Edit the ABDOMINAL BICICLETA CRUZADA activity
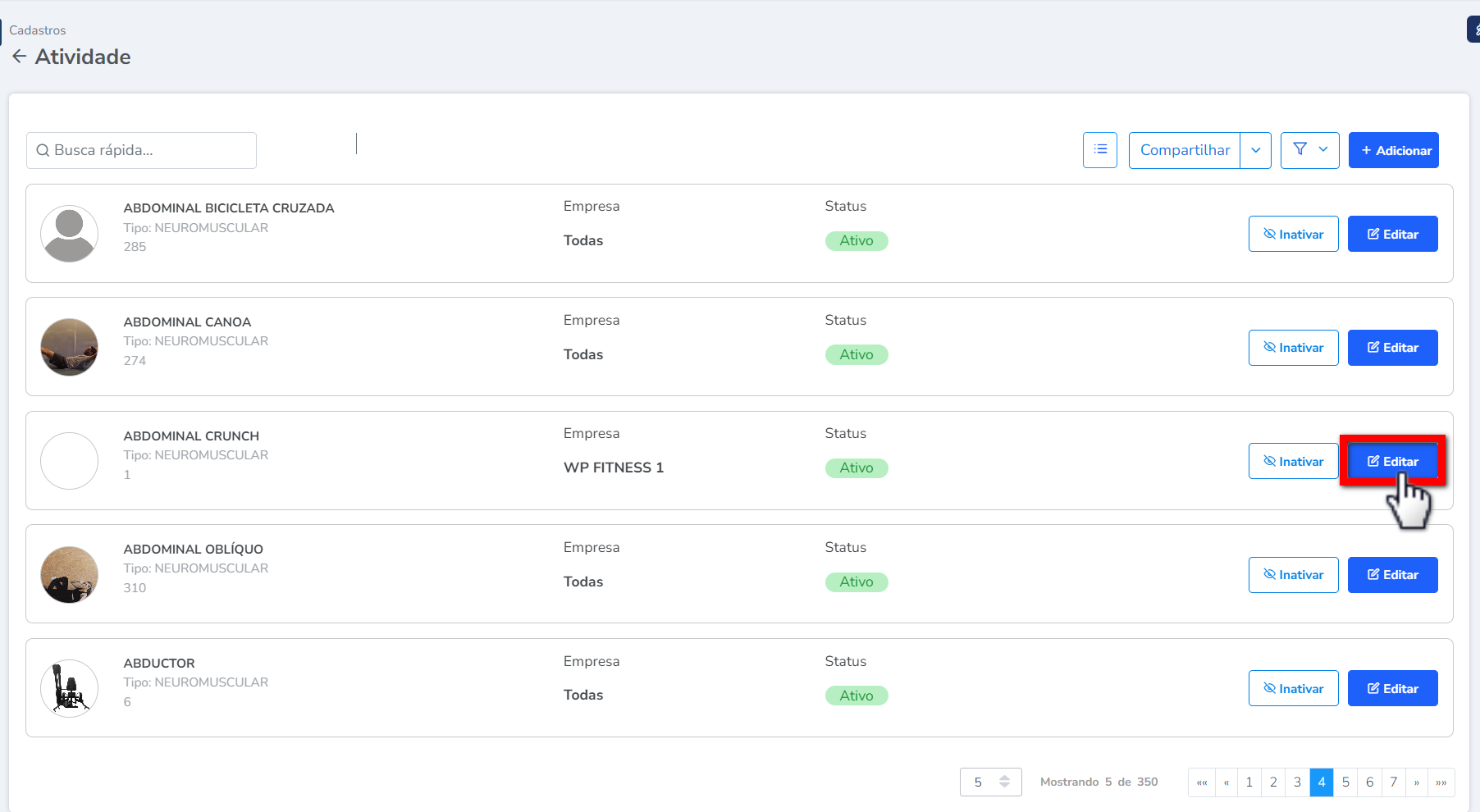 [x=1392, y=234]
